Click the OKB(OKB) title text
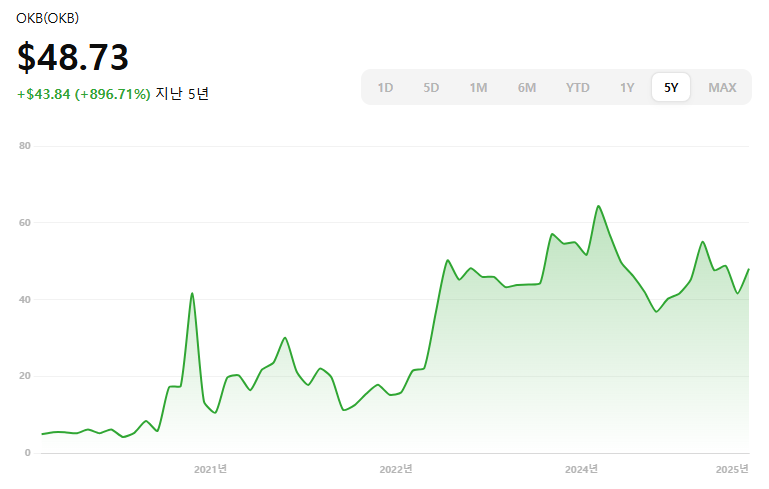This screenshot has width=769, height=489. click(48, 18)
